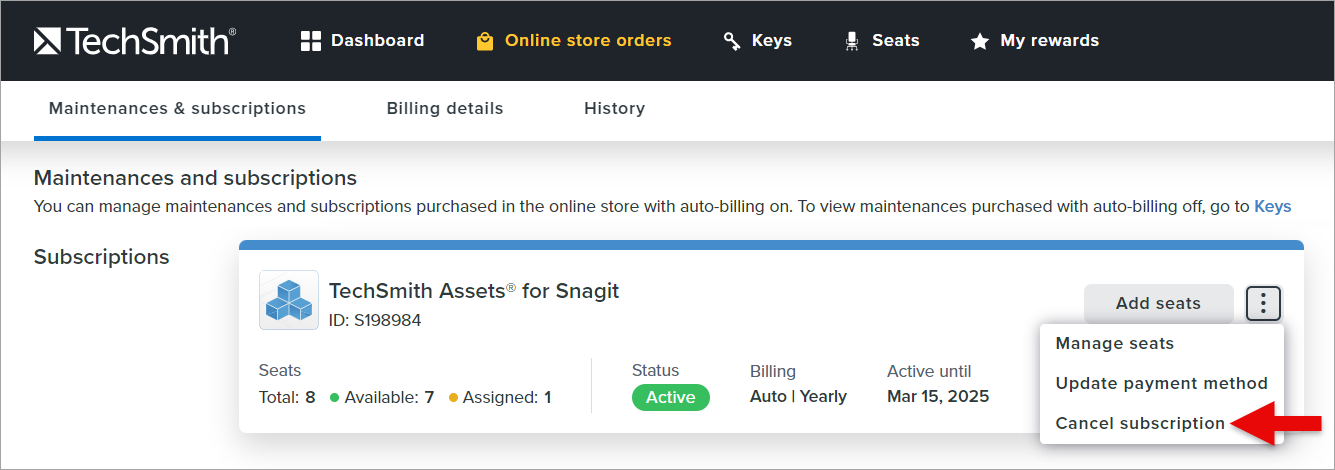Click the Keys wrench icon
The width and height of the screenshot is (1335, 470).
point(732,41)
